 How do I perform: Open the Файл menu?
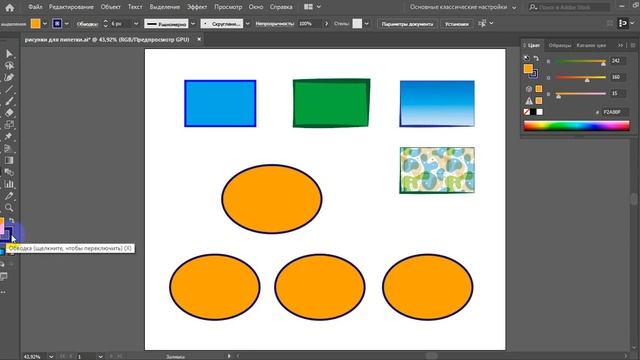36,7
